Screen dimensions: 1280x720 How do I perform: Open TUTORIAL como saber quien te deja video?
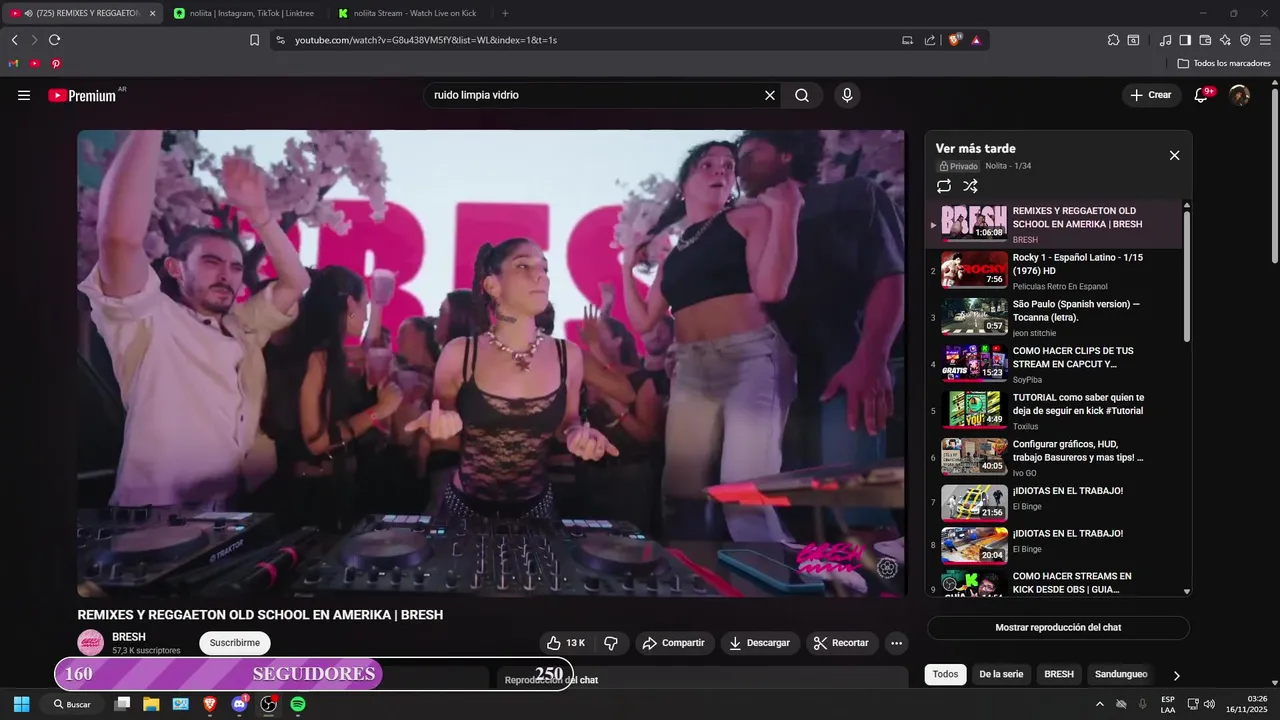click(x=1056, y=410)
